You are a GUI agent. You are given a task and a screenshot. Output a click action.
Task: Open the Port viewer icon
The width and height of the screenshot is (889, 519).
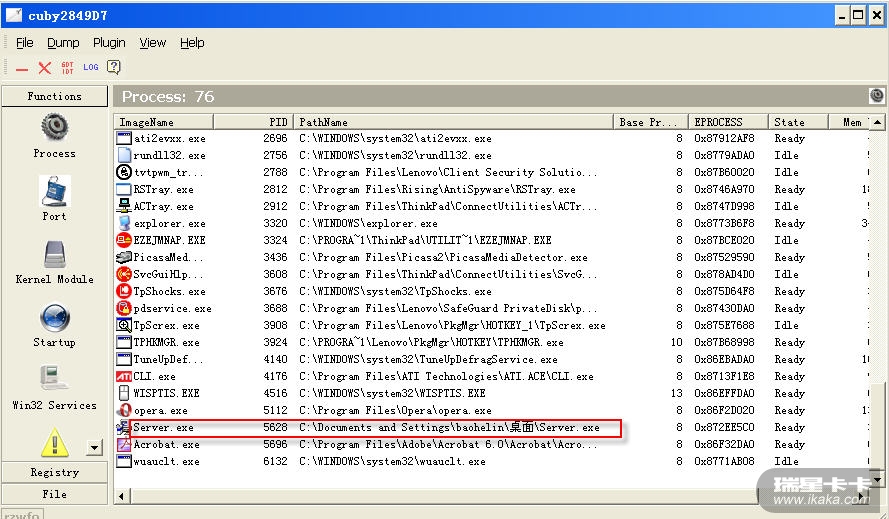tap(54, 191)
